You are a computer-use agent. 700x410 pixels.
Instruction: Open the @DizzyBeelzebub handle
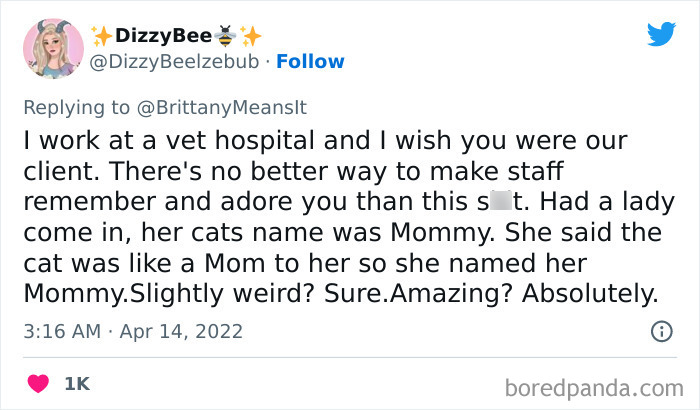tap(176, 62)
